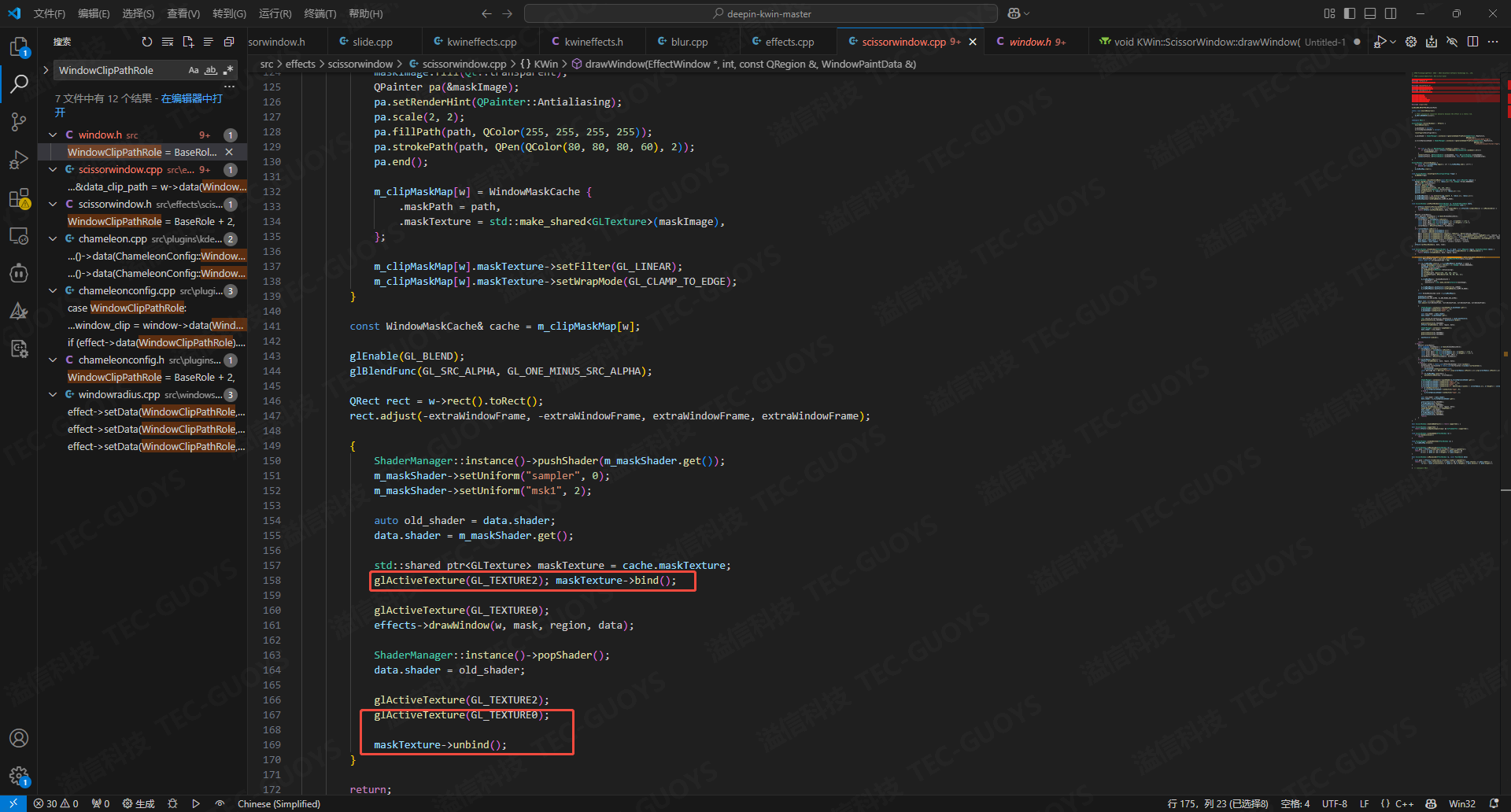The height and width of the screenshot is (812, 1511).
Task: Click the eye-slash icon in the editor toolbar
Action: [x=1452, y=42]
